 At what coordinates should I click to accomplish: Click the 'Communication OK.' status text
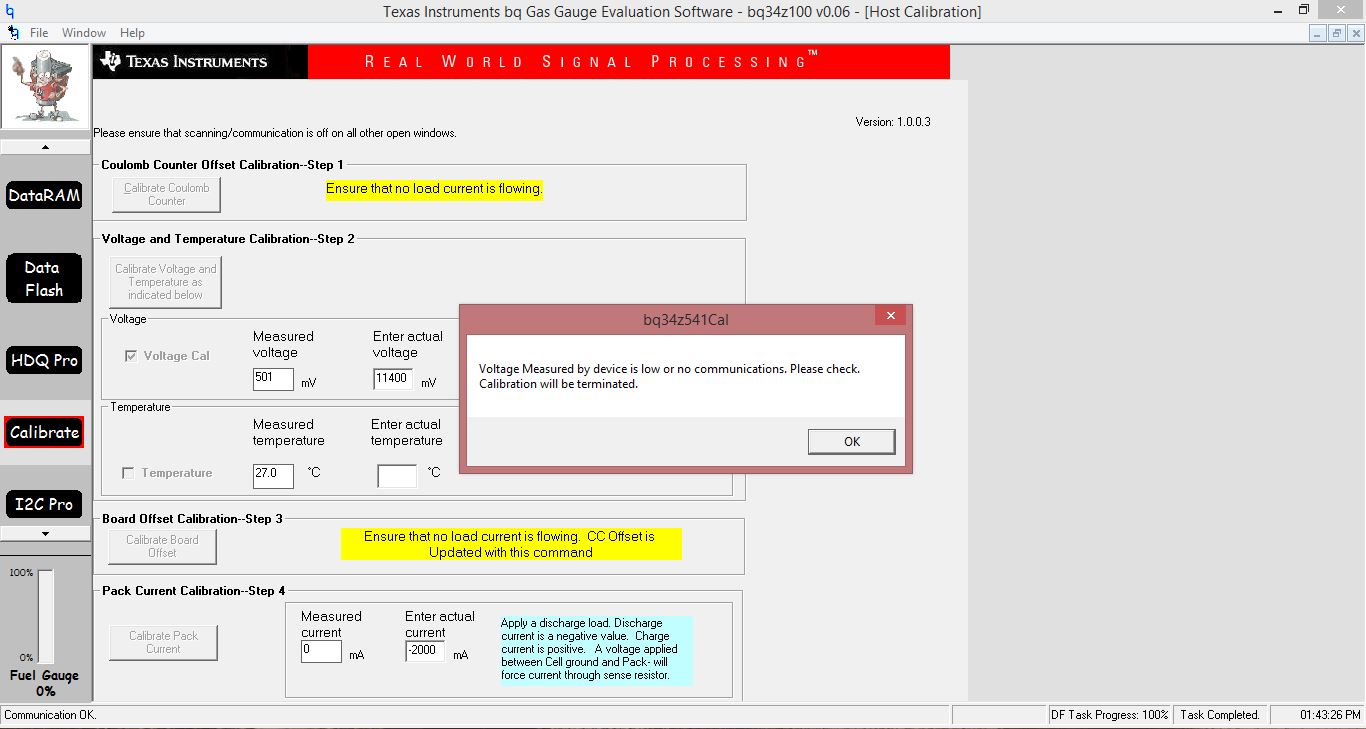click(51, 715)
